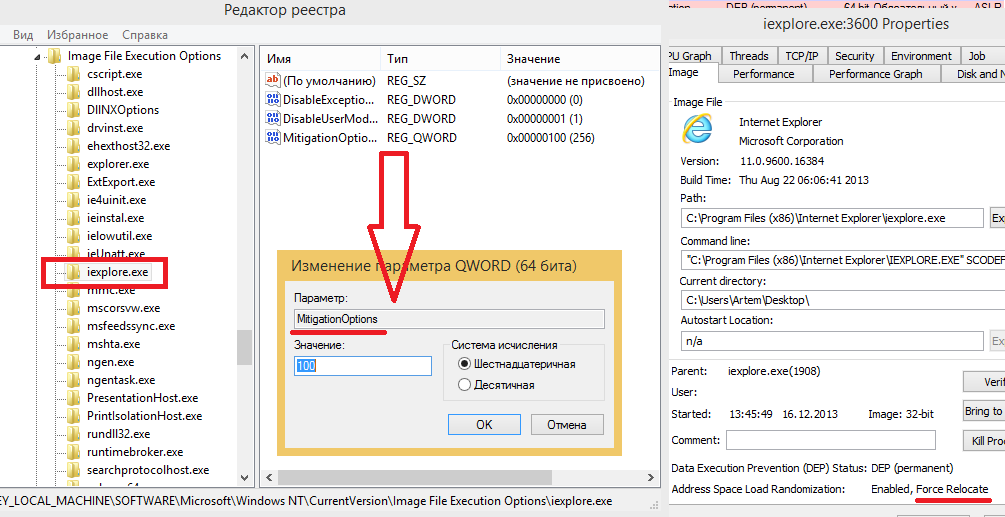Click the value (Значение) input field
This screenshot has width=1005, height=517.
point(363,366)
